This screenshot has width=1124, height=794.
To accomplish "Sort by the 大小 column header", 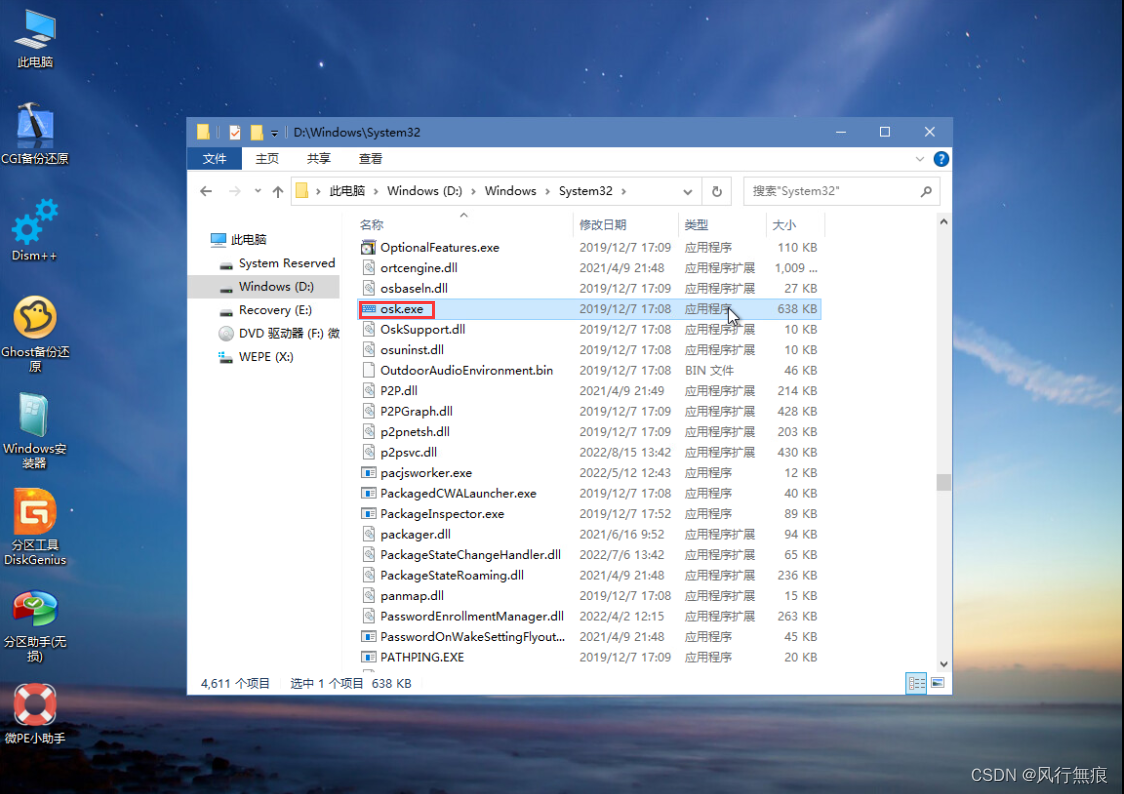I will 784,225.
